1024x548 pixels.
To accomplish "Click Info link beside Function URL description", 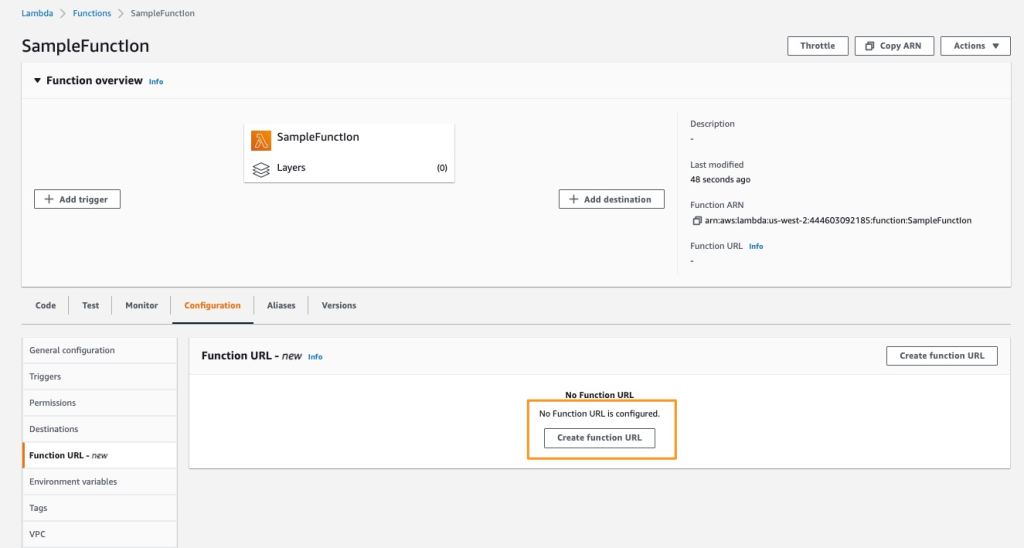I will (756, 246).
